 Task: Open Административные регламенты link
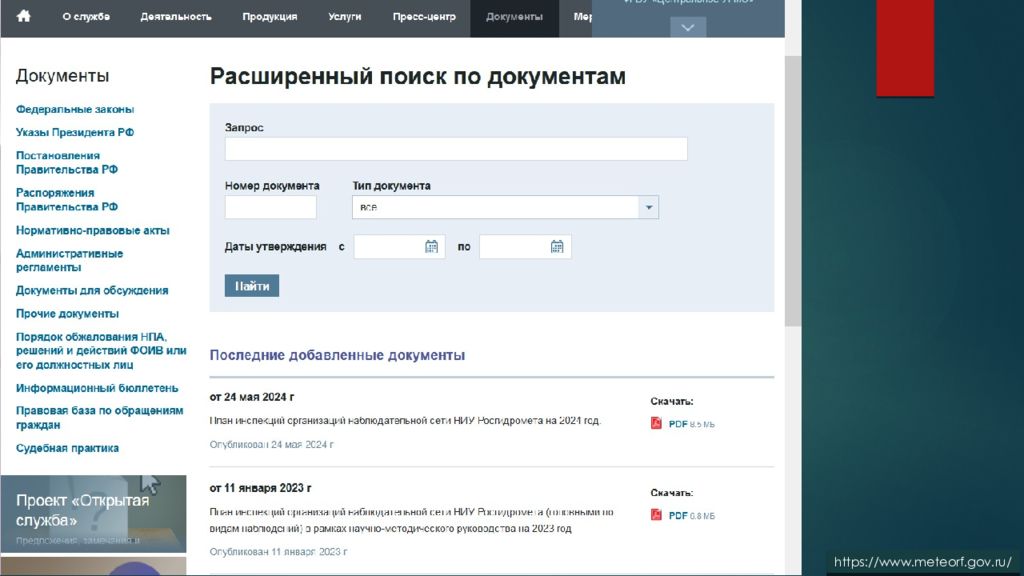pos(69,260)
